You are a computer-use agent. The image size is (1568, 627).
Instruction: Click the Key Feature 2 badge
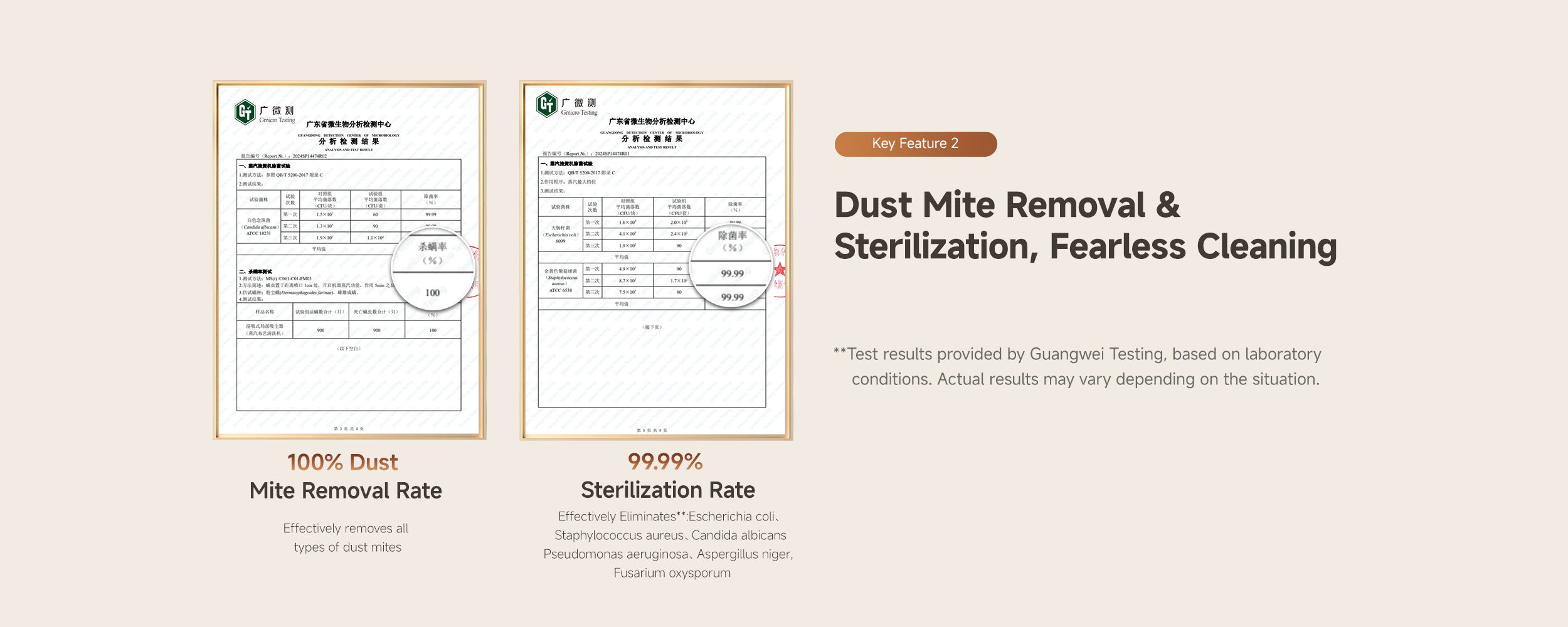point(915,144)
